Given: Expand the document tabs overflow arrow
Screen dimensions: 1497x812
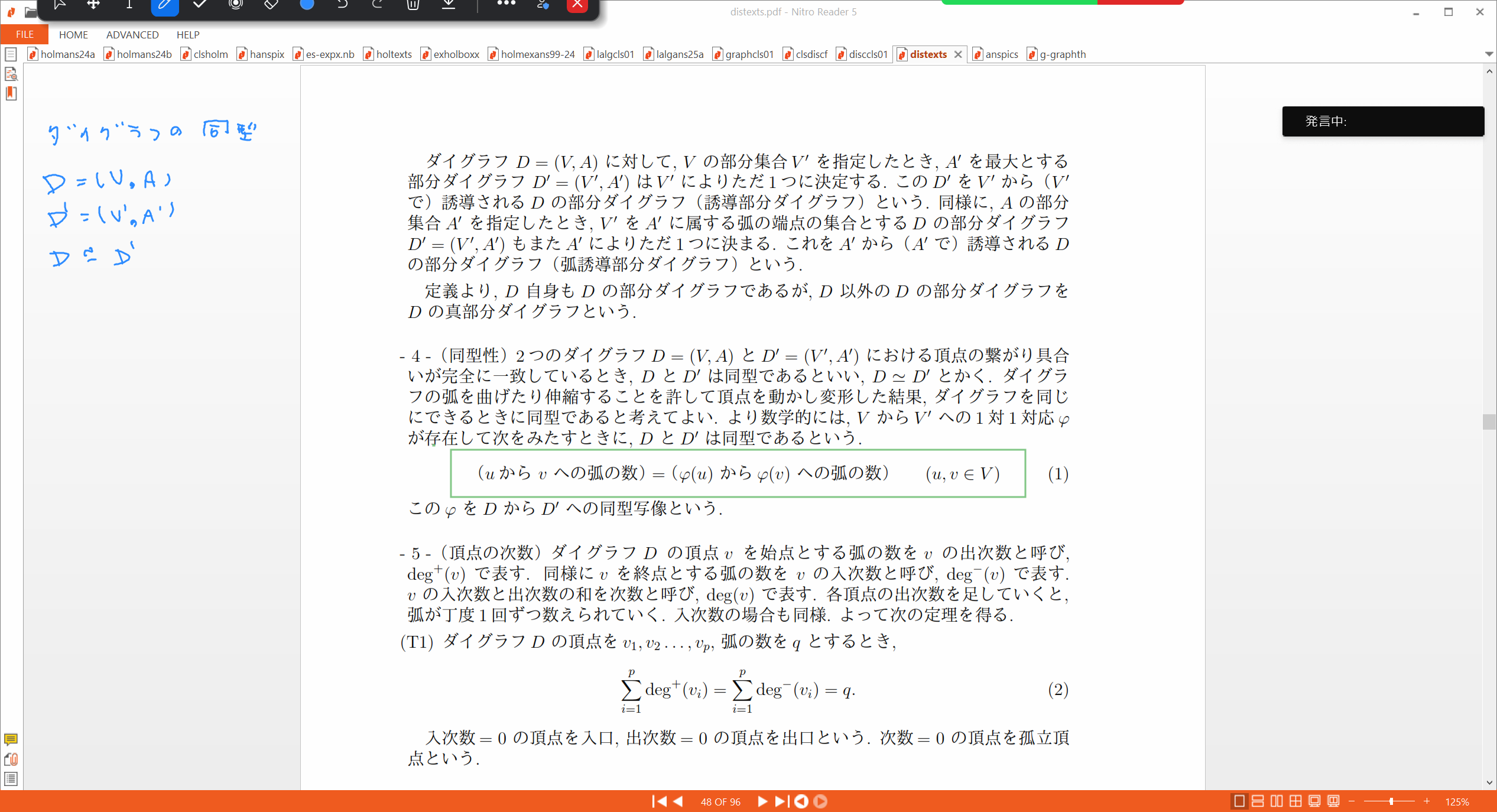Looking at the screenshot, I should tap(1489, 54).
